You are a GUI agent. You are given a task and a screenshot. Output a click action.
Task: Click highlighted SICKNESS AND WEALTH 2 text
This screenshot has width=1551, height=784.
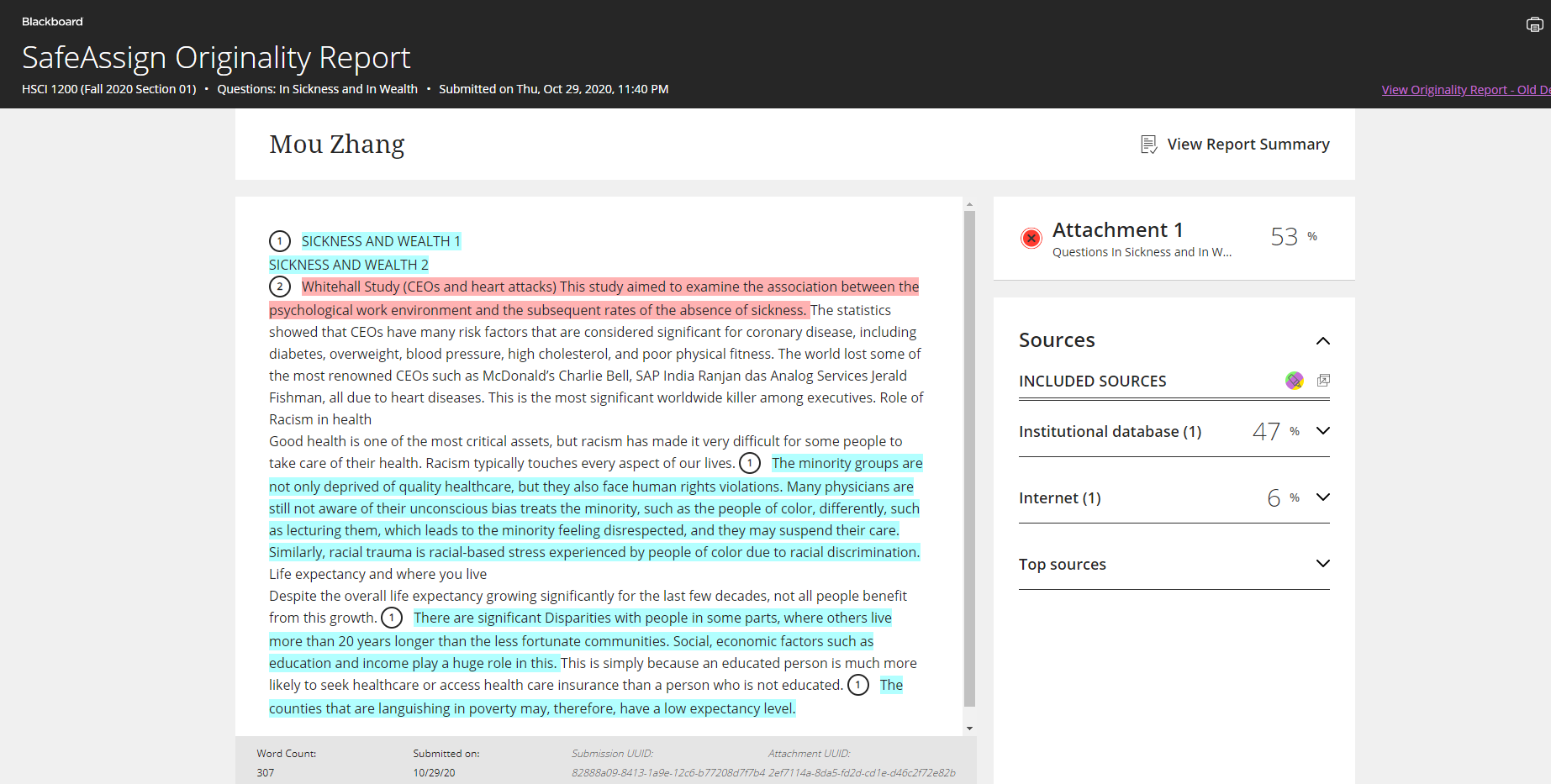(x=349, y=265)
